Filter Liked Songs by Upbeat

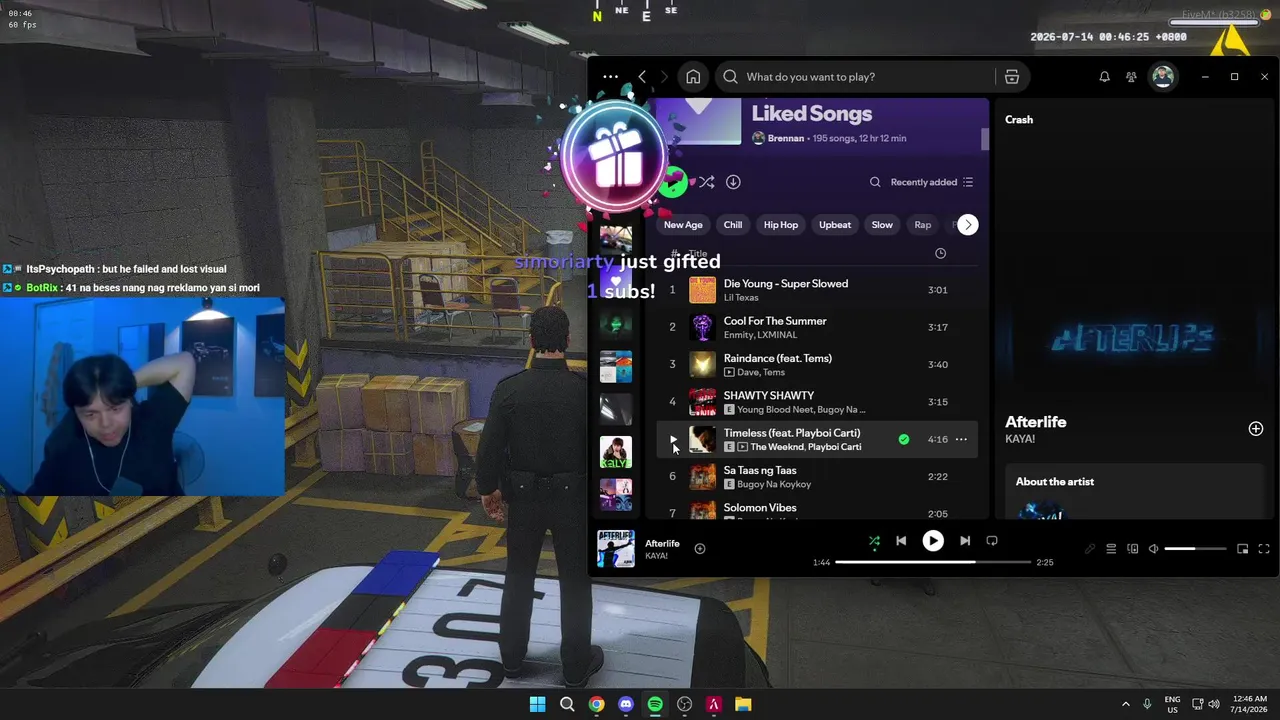[x=835, y=225]
